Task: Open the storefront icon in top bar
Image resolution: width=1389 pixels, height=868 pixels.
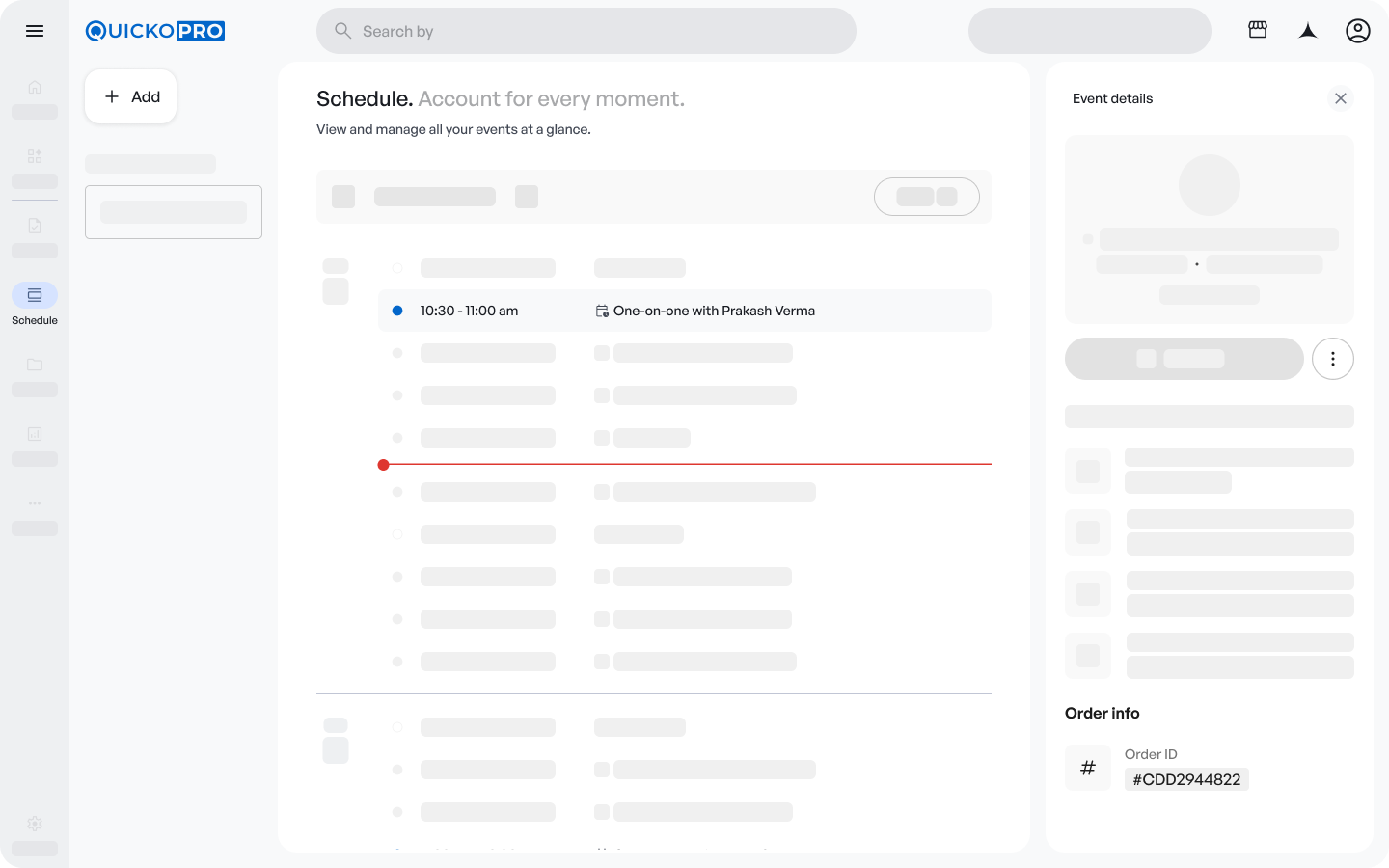Action: pyautogui.click(x=1258, y=30)
